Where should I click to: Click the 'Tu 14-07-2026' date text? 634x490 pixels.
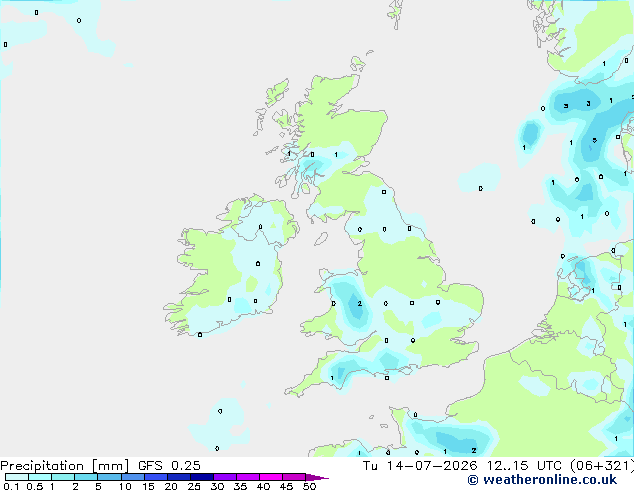420,466
